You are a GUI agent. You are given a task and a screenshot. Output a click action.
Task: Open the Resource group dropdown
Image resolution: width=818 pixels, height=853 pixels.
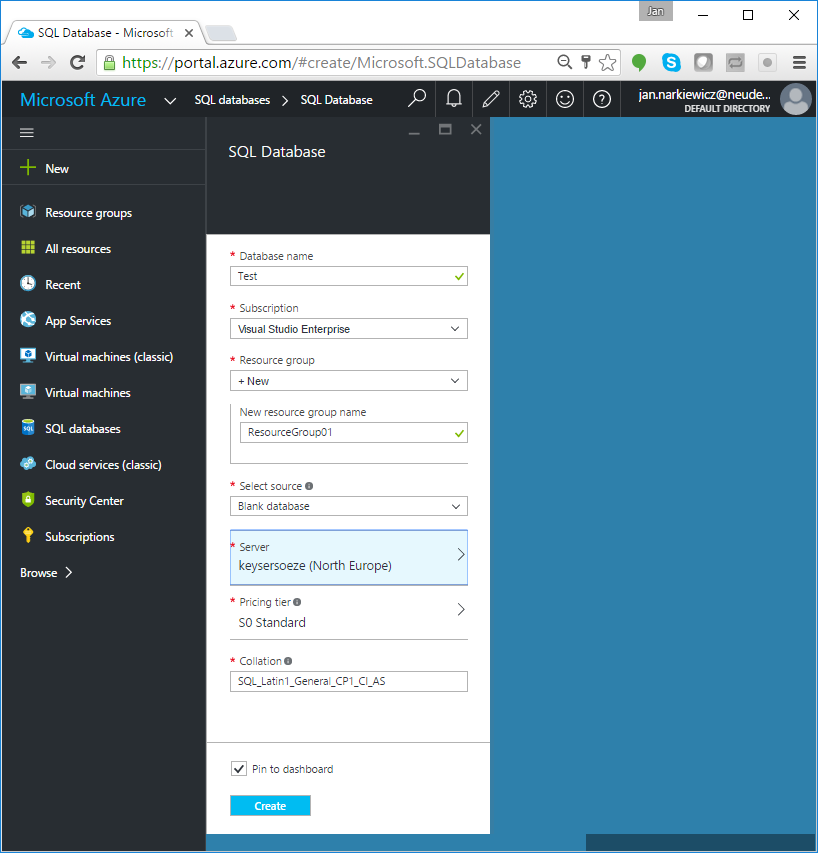(348, 380)
